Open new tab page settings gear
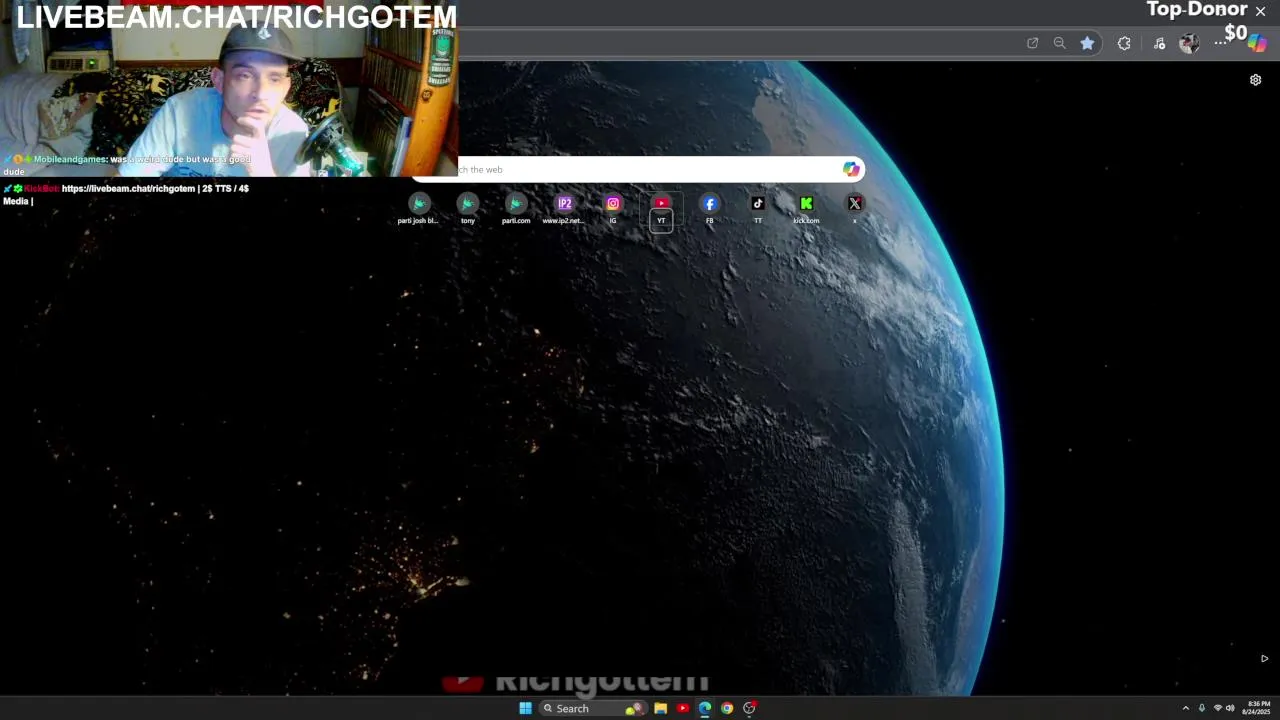The image size is (1280, 720). (x=1256, y=80)
